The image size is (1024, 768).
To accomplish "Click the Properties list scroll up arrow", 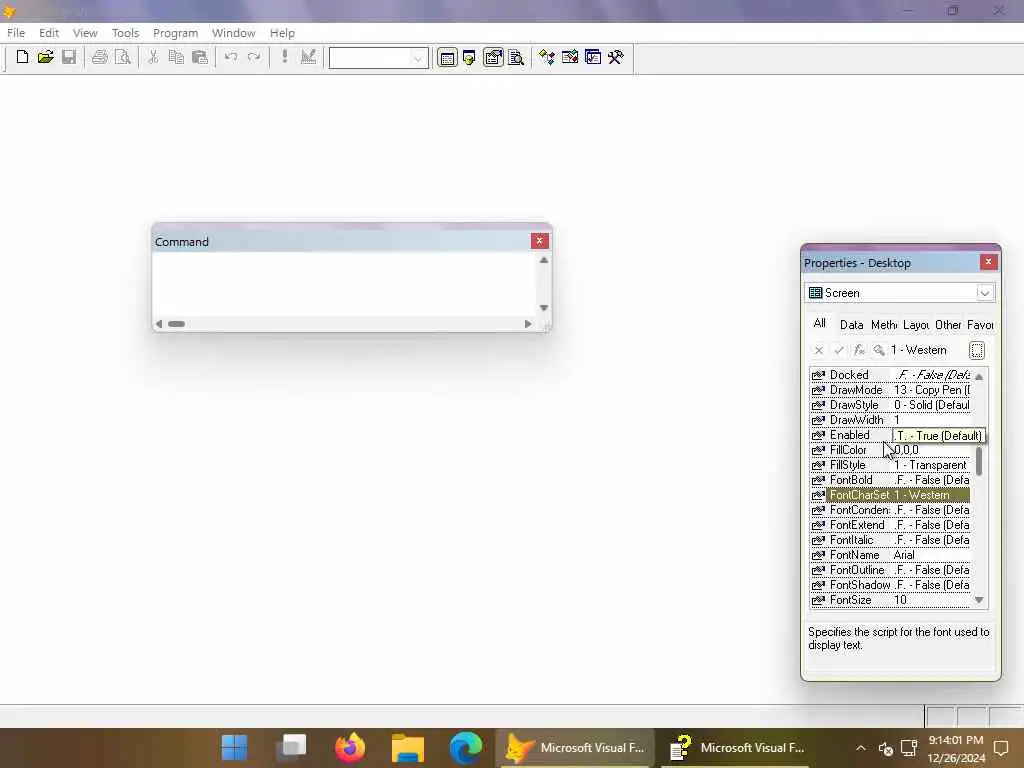I will point(979,377).
